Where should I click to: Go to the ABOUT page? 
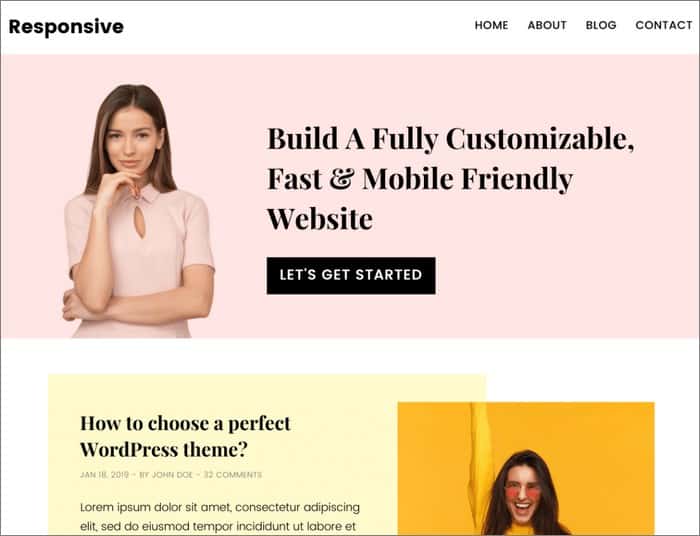[x=547, y=25]
